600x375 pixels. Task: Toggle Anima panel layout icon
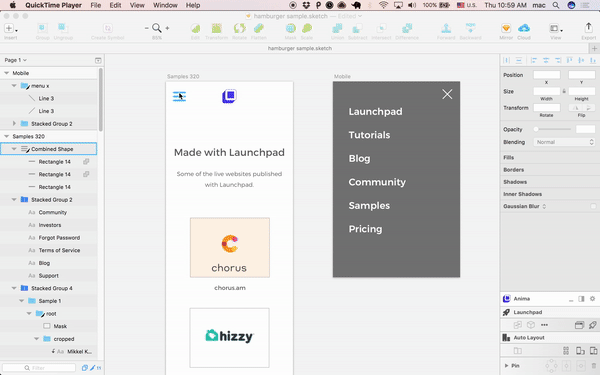581,298
